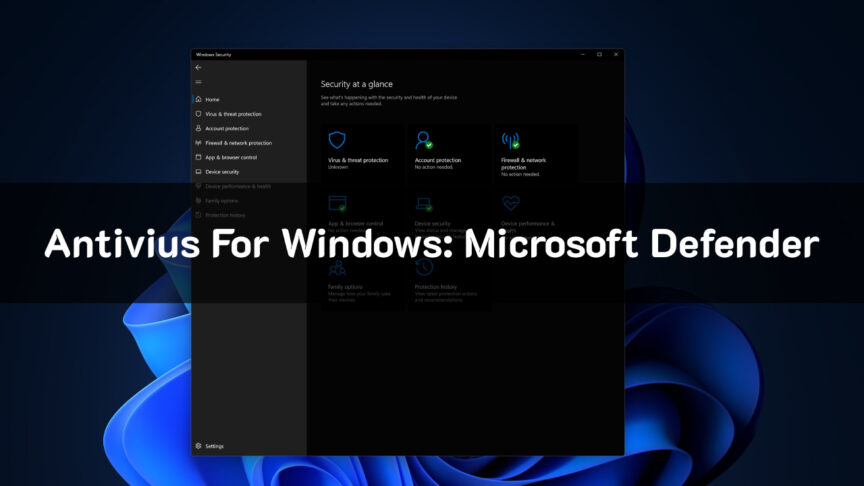This screenshot has width=864, height=486.
Task: Open Virus & threat protection sidebar item
Action: coord(233,114)
